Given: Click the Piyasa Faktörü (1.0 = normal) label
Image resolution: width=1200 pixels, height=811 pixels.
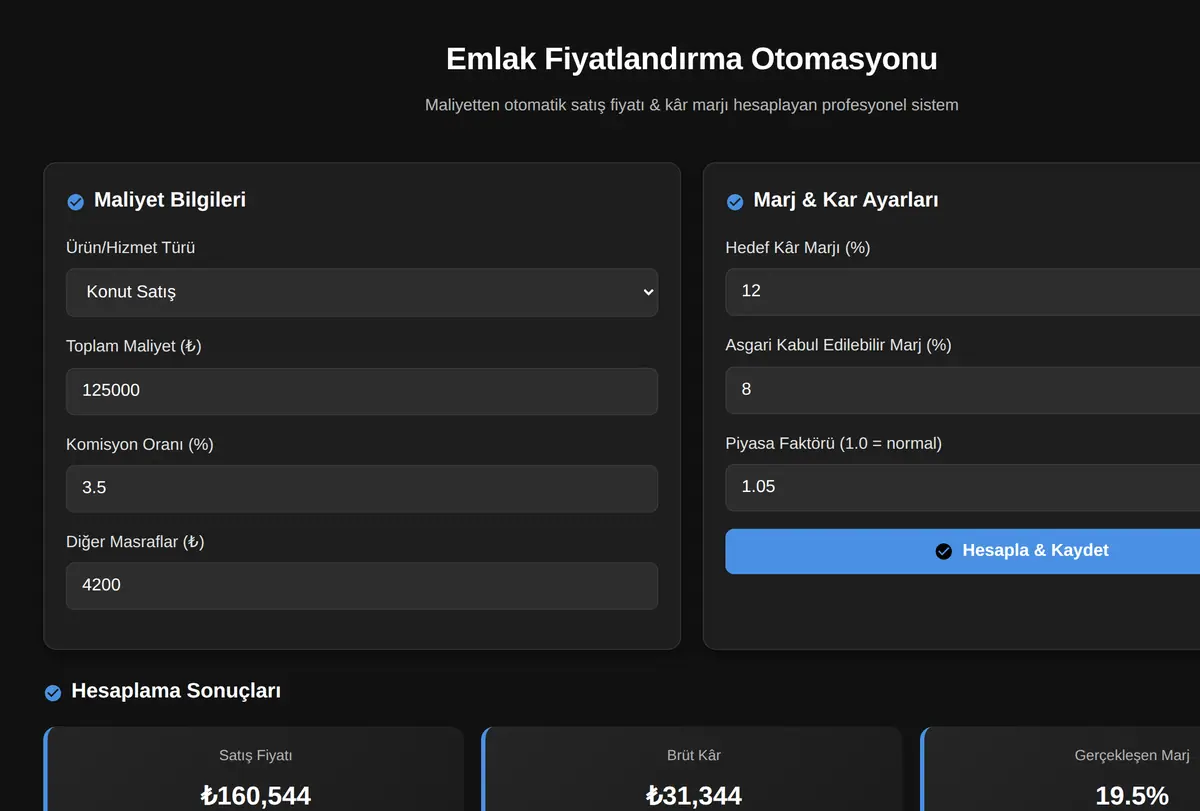Looking at the screenshot, I should point(834,443).
